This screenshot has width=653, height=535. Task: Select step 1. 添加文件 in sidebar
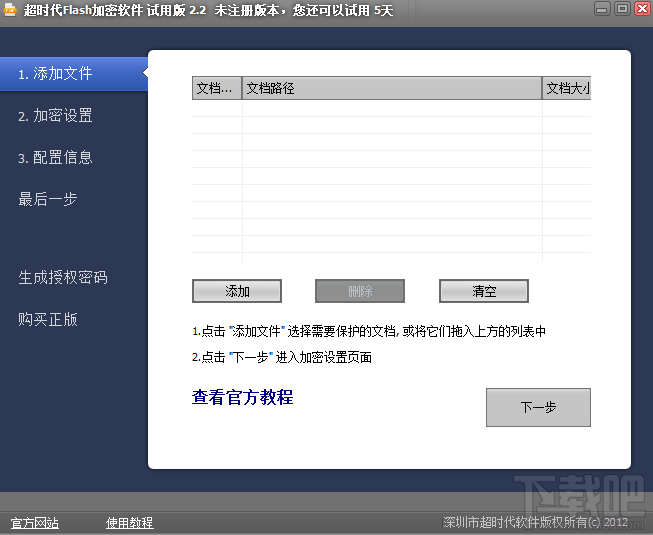74,74
